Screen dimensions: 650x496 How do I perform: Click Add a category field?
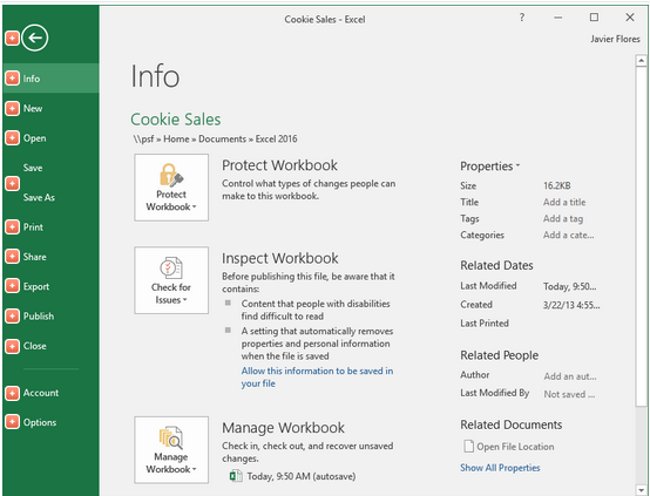pyautogui.click(x=568, y=235)
